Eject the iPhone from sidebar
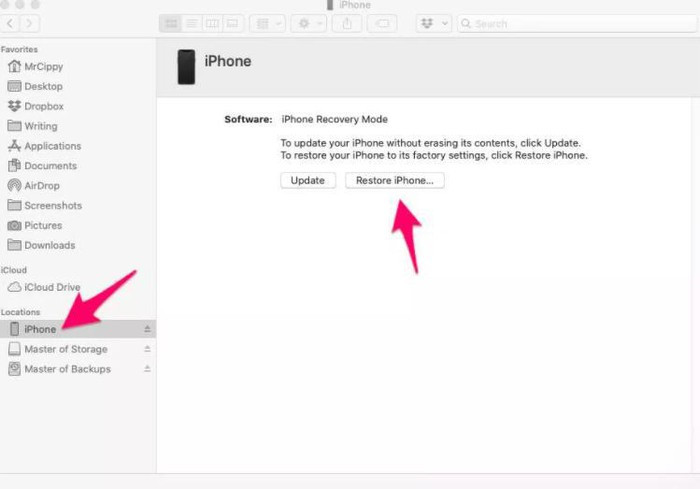 point(147,329)
